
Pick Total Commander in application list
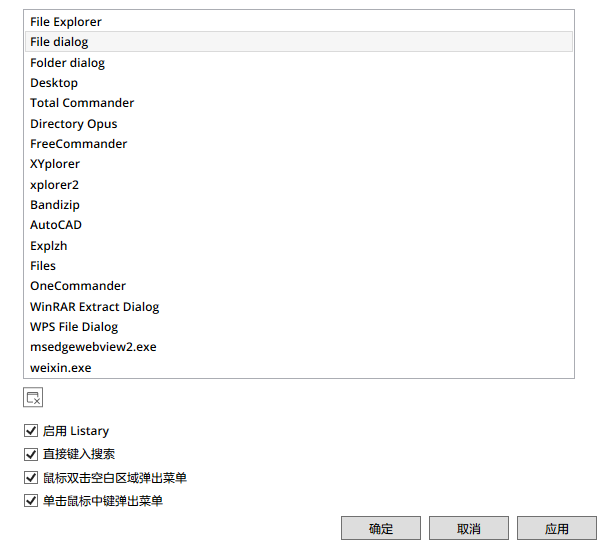tap(82, 103)
